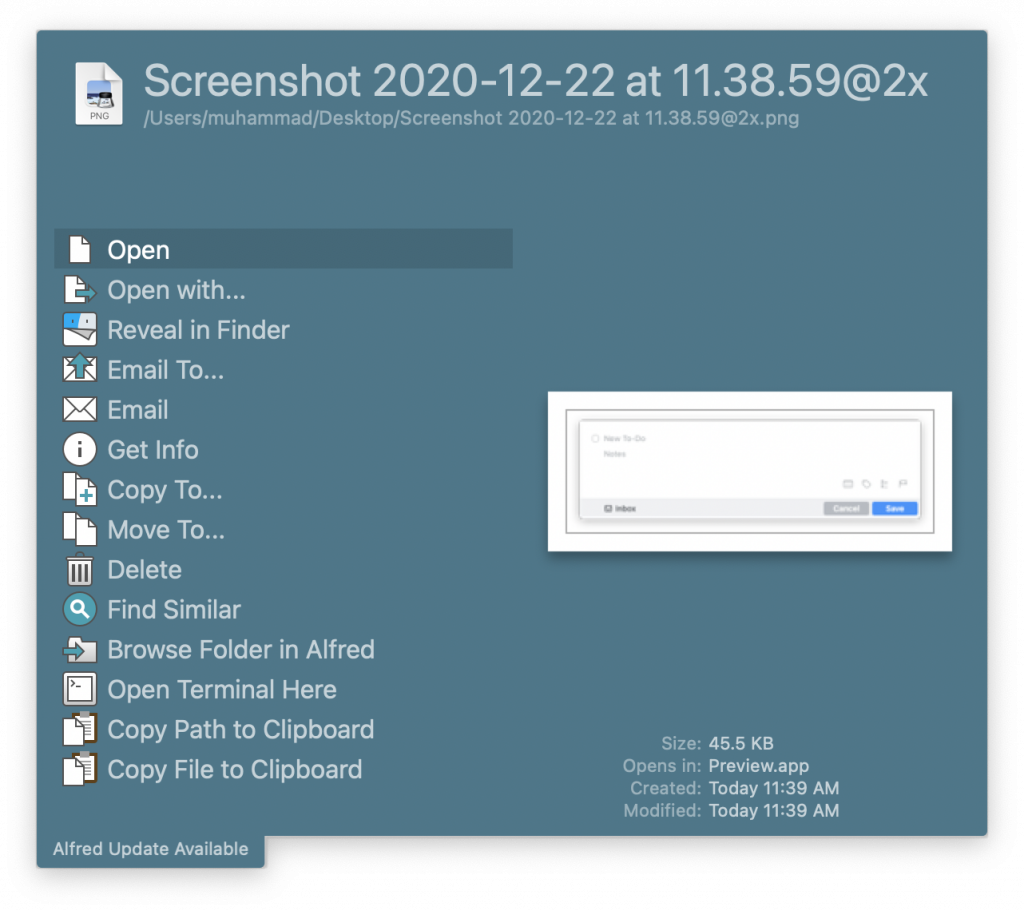This screenshot has width=1024, height=911.
Task: Click the Size 45.5 KB value
Action: (x=741, y=743)
